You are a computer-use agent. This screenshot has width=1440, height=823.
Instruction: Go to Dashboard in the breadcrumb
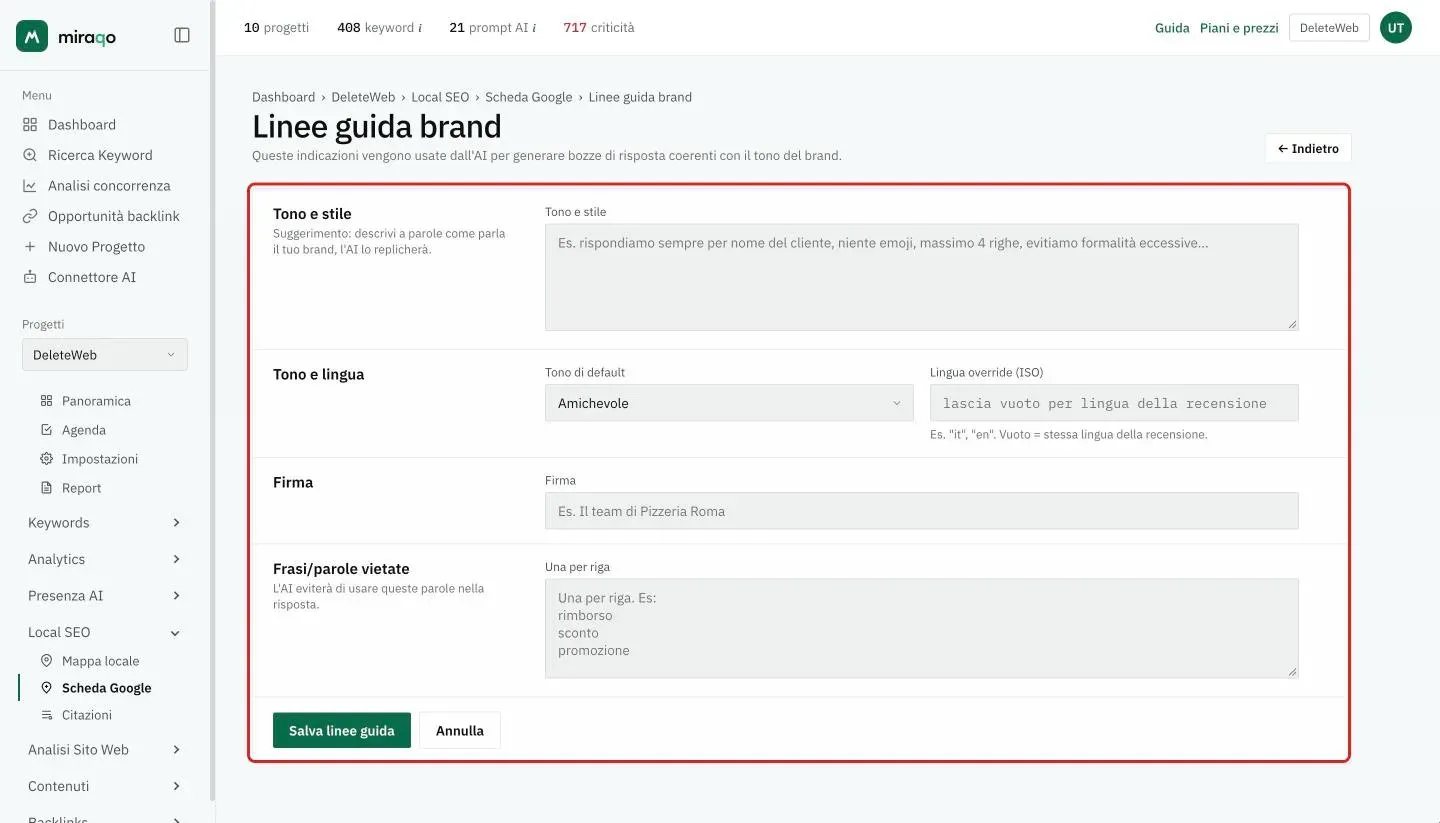283,97
